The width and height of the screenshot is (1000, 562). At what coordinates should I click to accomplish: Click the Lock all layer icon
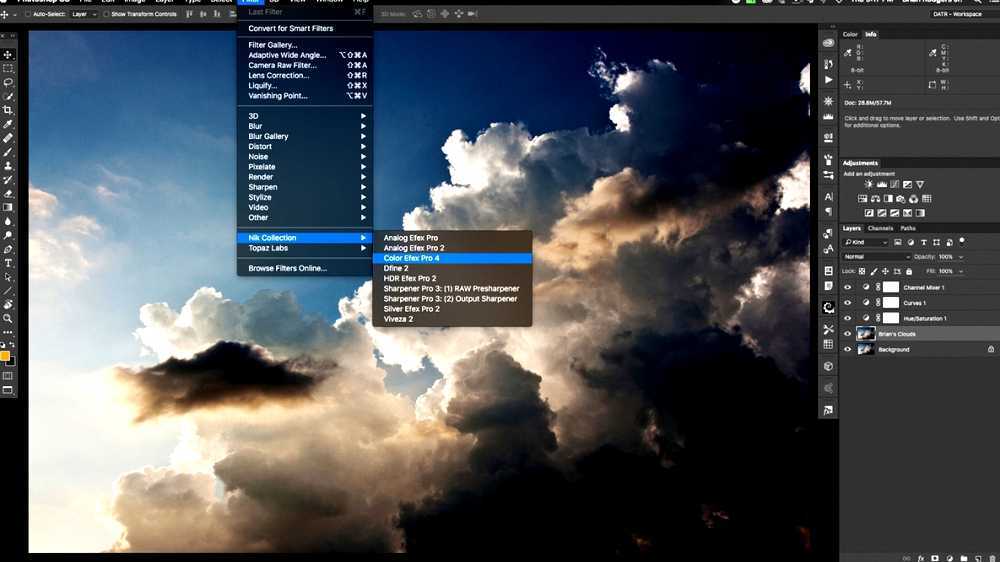[909, 271]
